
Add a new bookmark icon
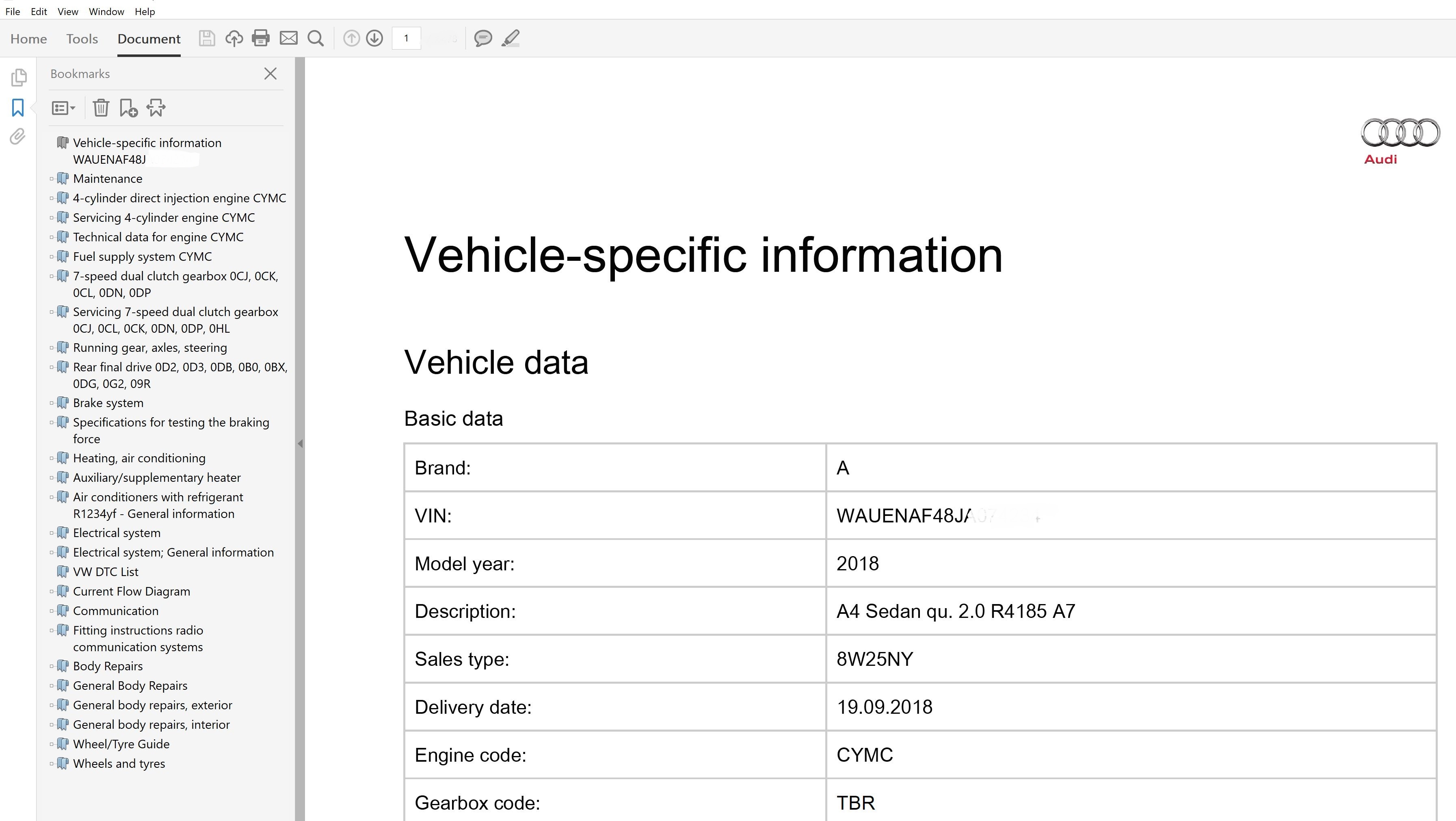[128, 107]
